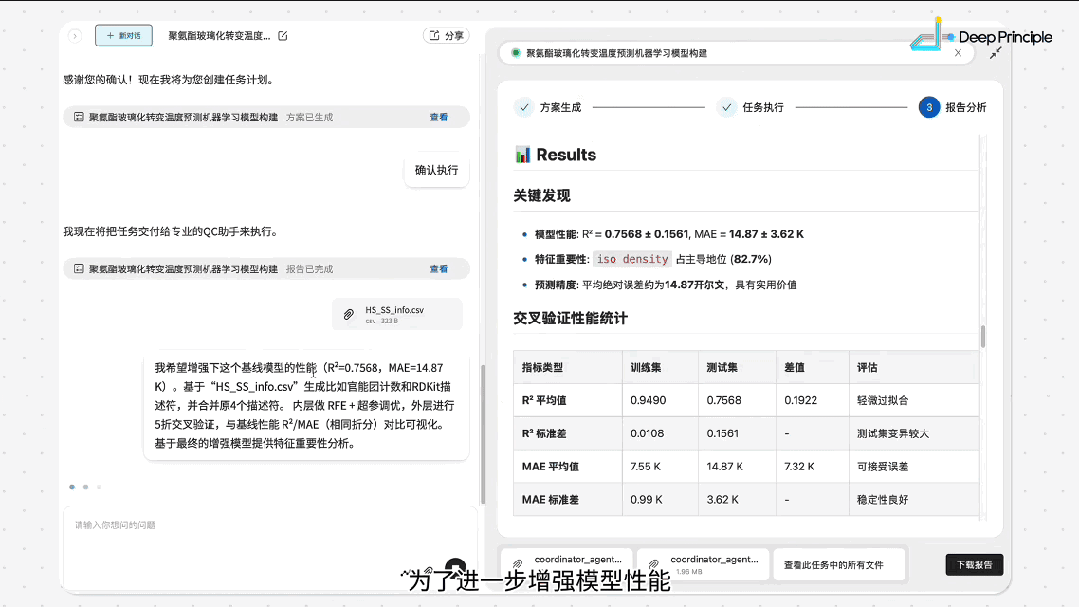Rename the conversation using the pencil edit icon
Image resolution: width=1079 pixels, height=607 pixels.
coord(283,33)
